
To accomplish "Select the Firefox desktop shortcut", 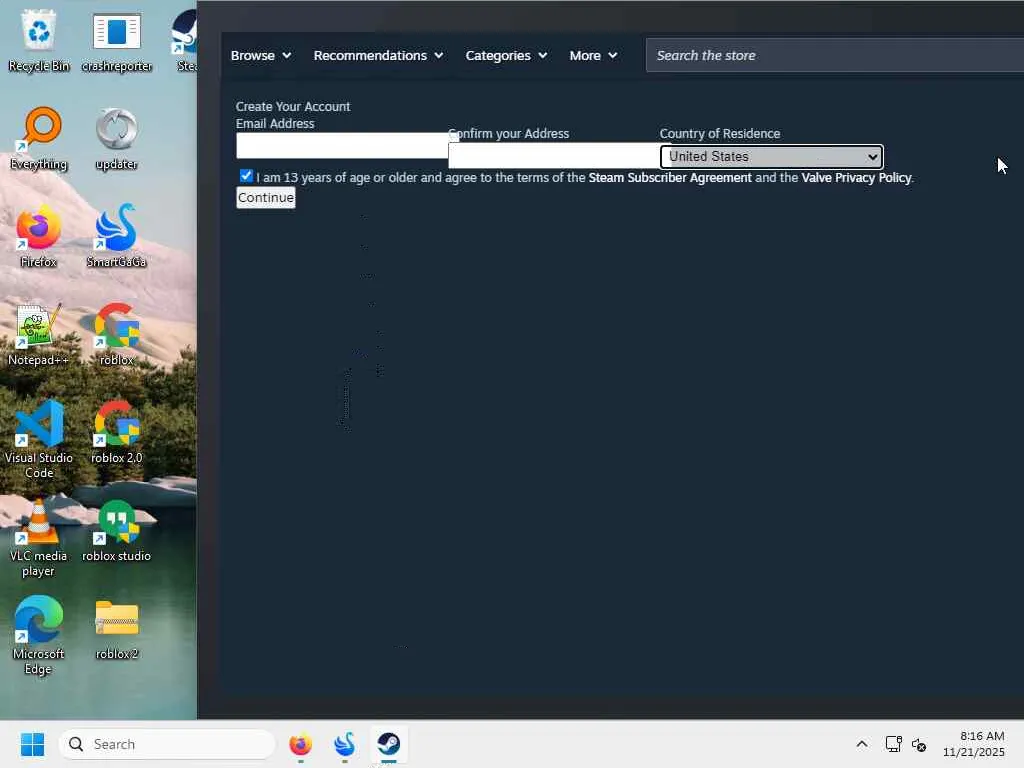I will 39,236.
